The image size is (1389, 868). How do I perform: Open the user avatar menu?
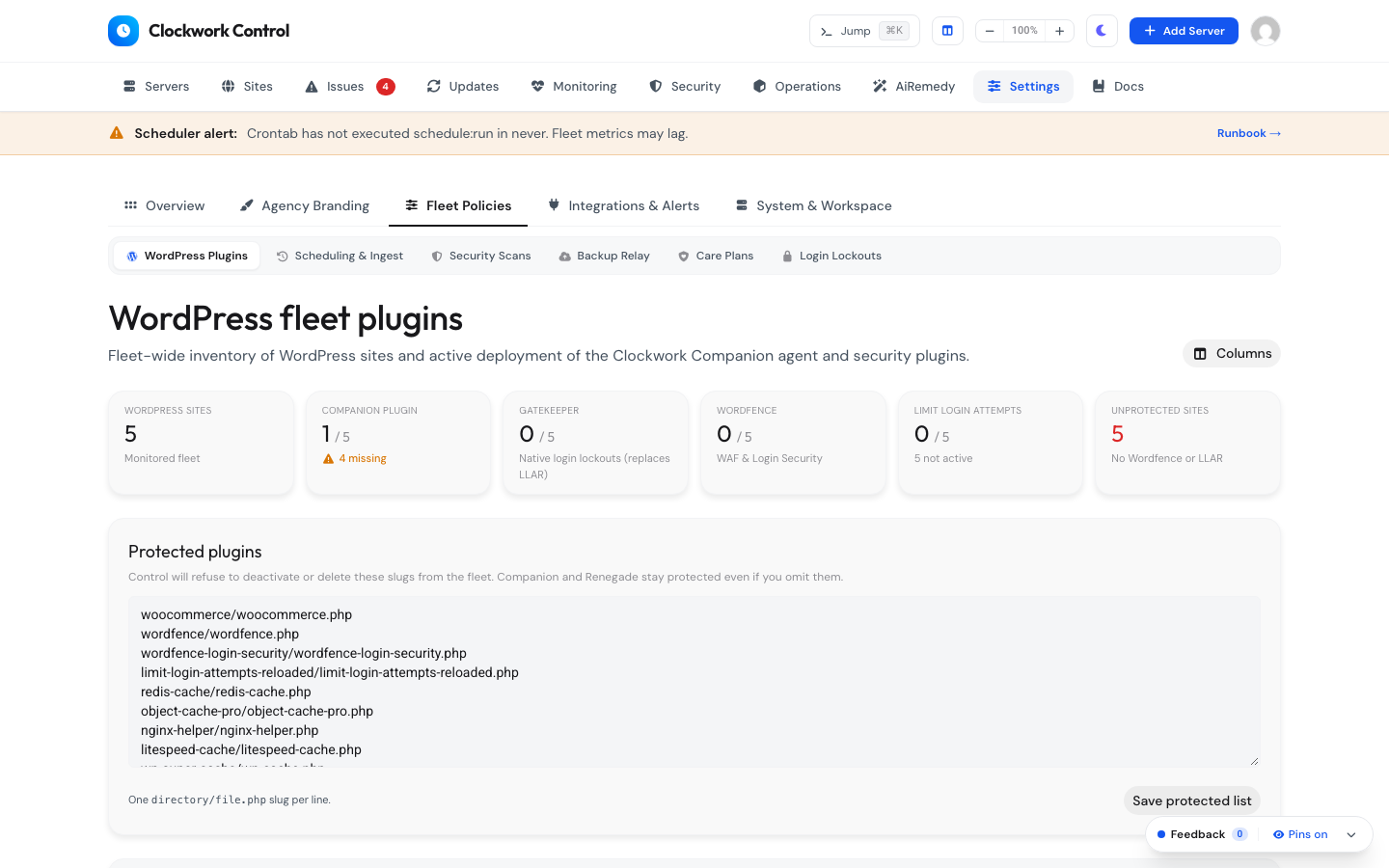click(x=1266, y=31)
